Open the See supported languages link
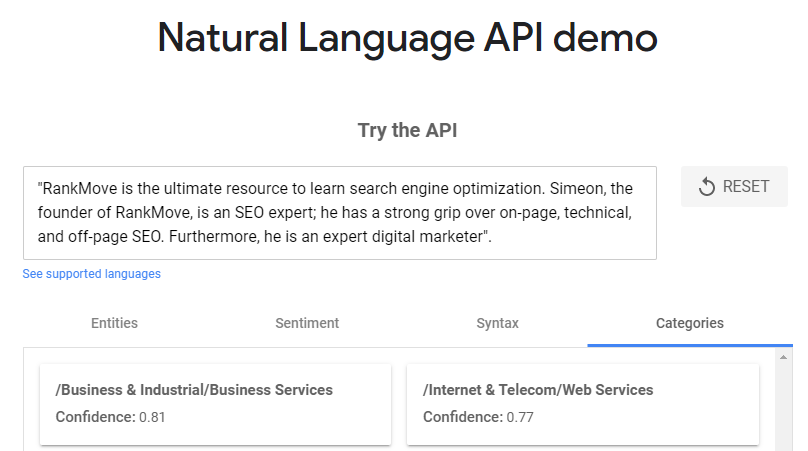The width and height of the screenshot is (808, 451). pyautogui.click(x=92, y=274)
